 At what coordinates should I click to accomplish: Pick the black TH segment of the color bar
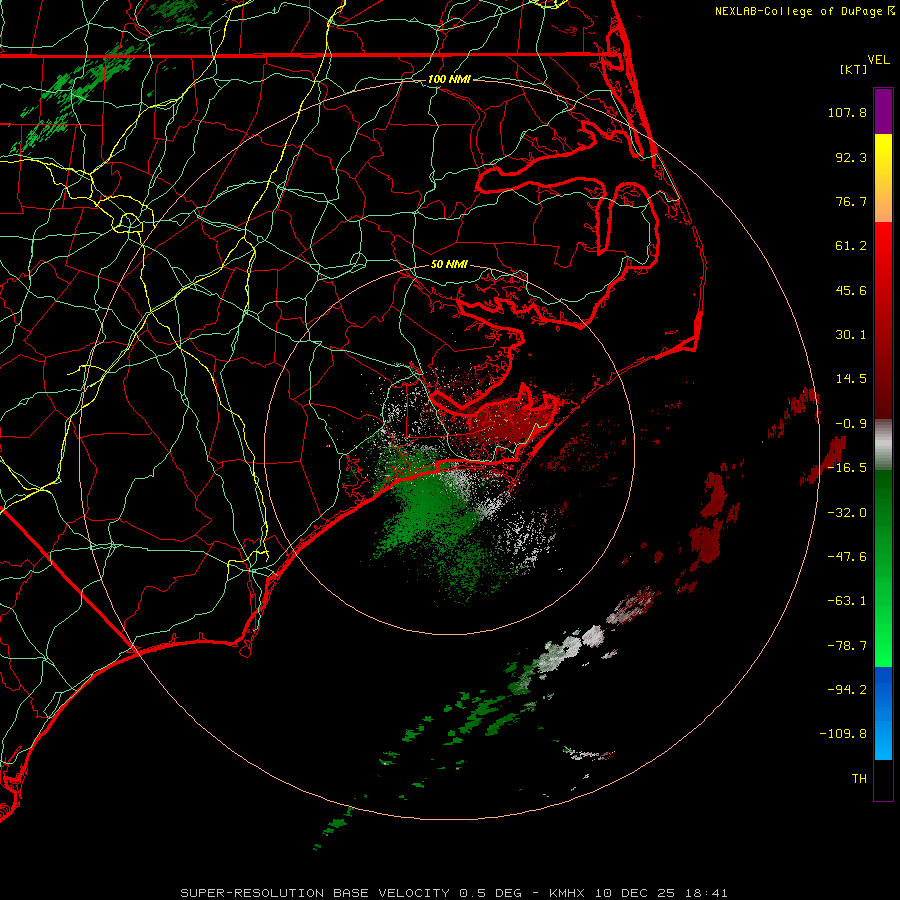[x=883, y=779]
